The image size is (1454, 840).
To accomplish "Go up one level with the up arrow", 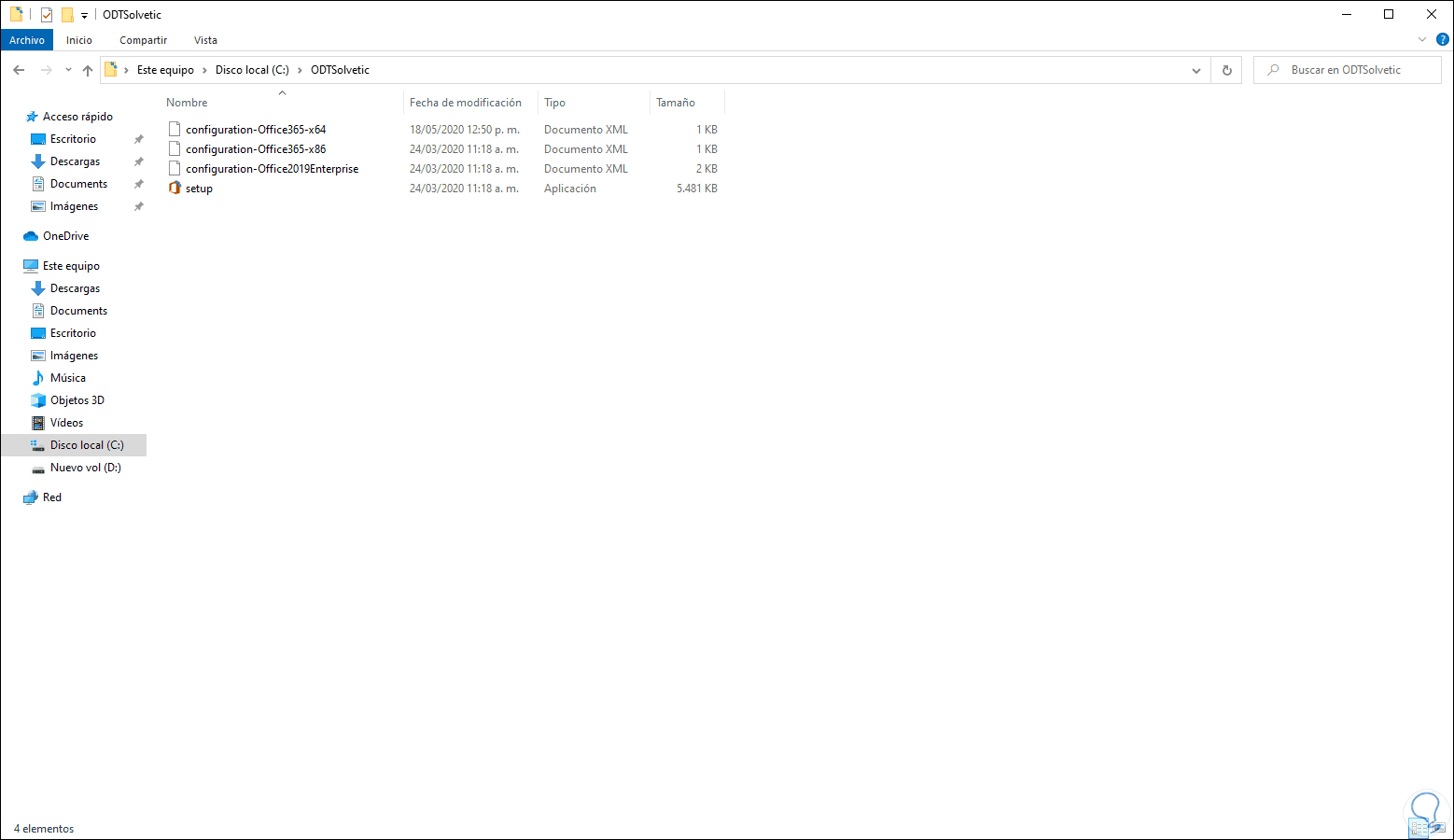I will (87, 69).
